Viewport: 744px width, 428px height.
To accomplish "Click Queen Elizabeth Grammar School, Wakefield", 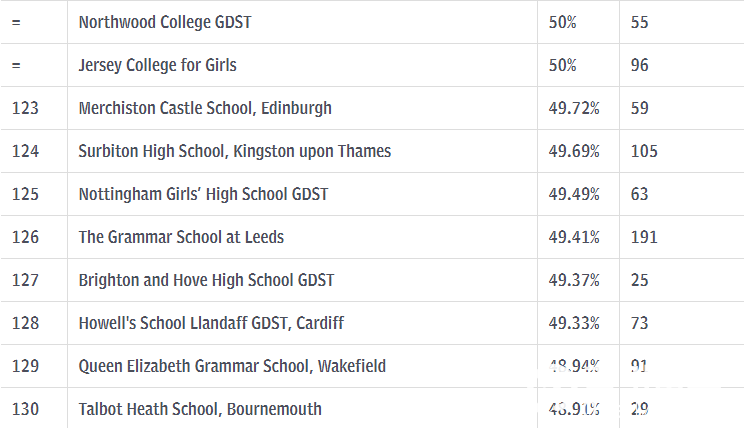I will tap(232, 366).
